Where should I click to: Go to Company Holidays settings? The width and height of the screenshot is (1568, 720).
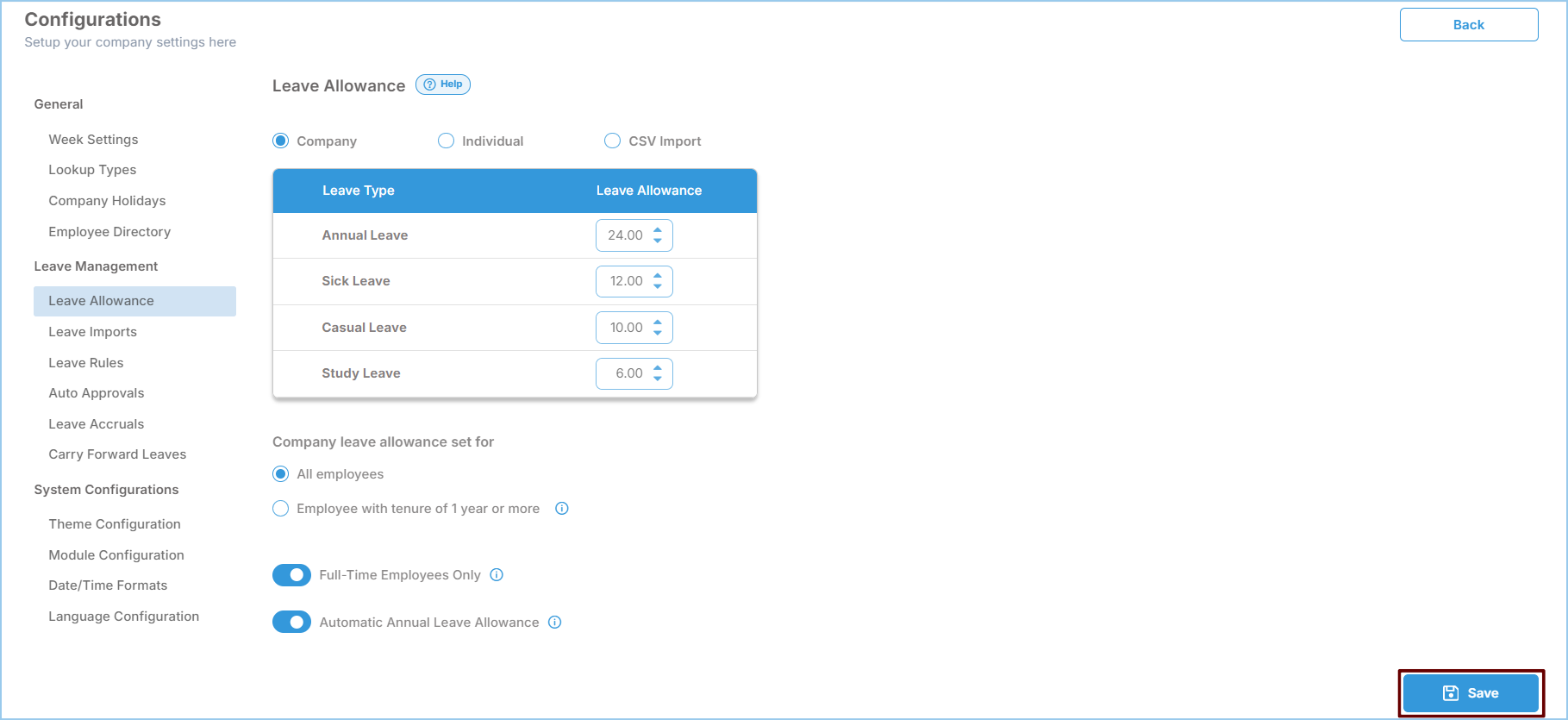coord(107,201)
